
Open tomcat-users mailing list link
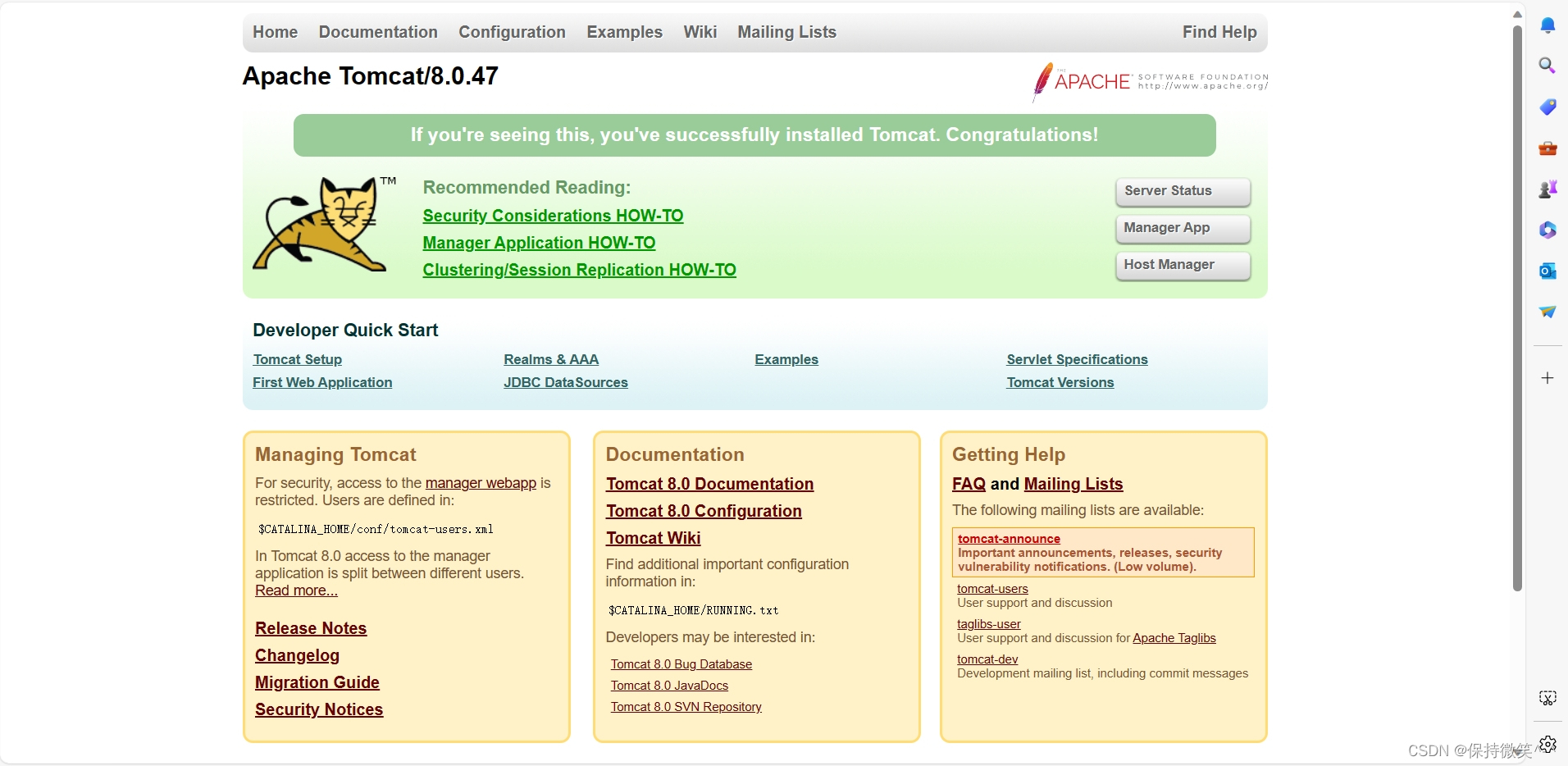tap(992, 589)
